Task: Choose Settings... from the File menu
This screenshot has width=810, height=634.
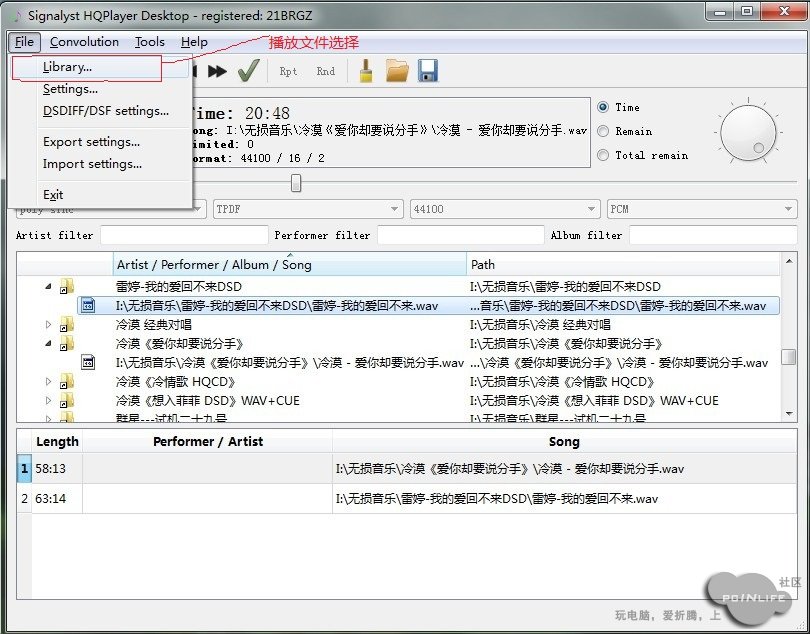Action: coord(100,89)
